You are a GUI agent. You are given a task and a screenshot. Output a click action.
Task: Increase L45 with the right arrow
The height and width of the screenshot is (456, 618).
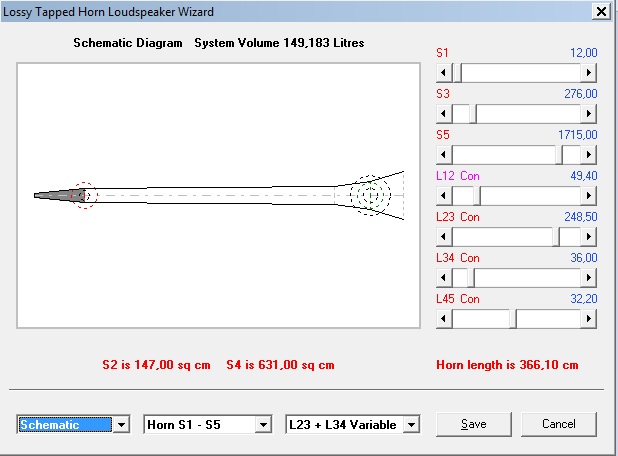pyautogui.click(x=588, y=318)
